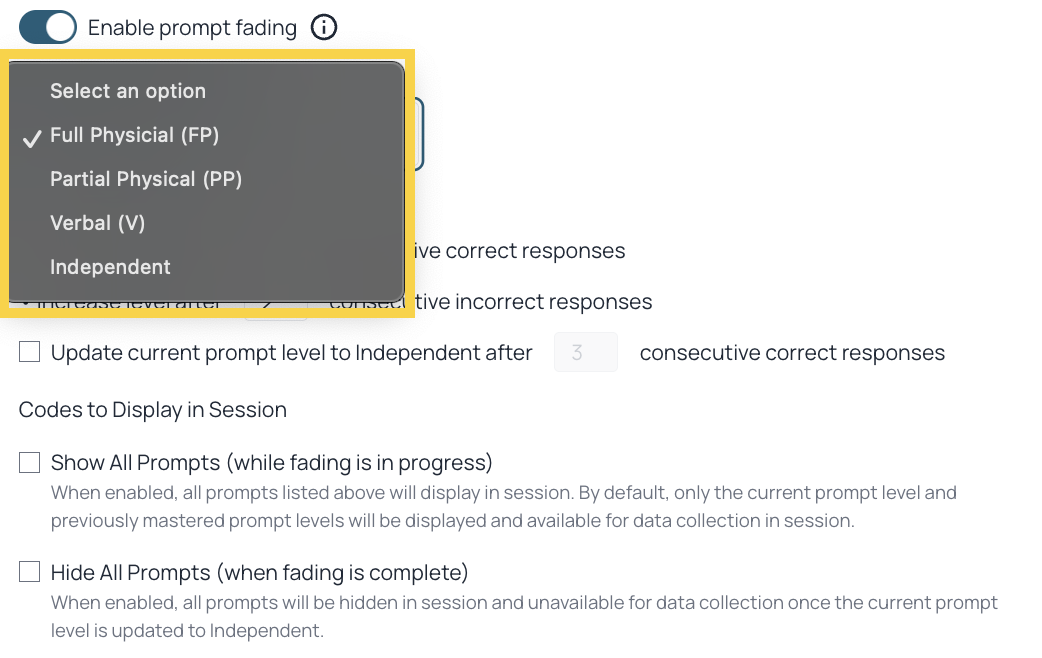Viewport: 1042px width, 658px height.
Task: Click the 'consecutive incorrect responses' text
Action: [490, 302]
